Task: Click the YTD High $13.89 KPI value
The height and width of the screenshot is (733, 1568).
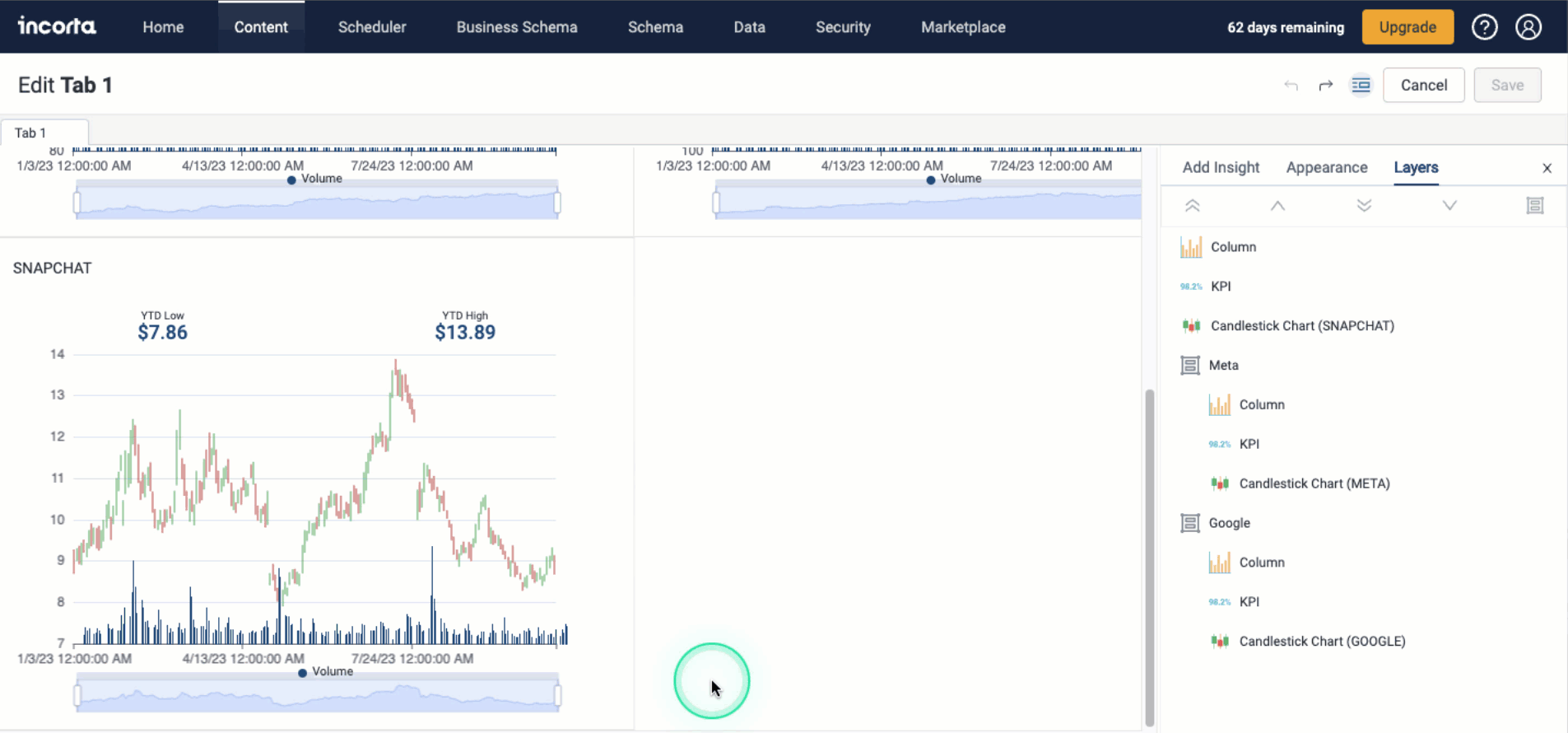Action: click(x=465, y=332)
